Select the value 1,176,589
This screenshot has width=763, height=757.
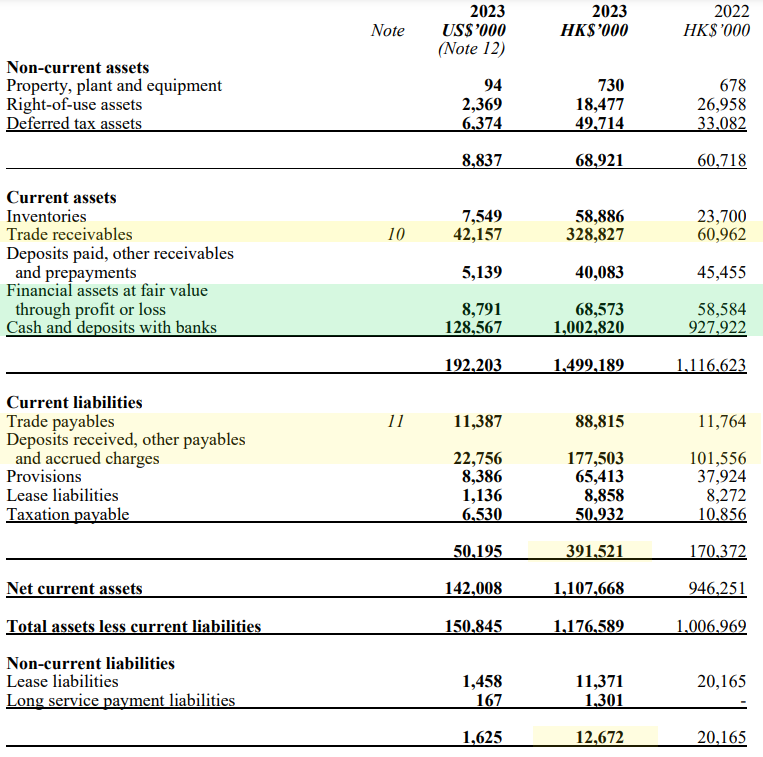point(589,626)
